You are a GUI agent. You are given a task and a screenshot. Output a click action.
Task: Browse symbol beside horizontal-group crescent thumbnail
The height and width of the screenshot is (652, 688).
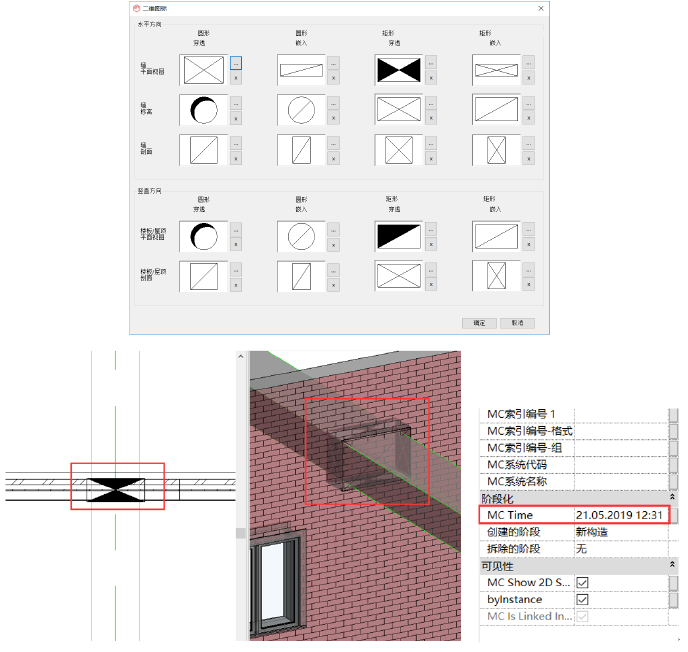coord(236,104)
